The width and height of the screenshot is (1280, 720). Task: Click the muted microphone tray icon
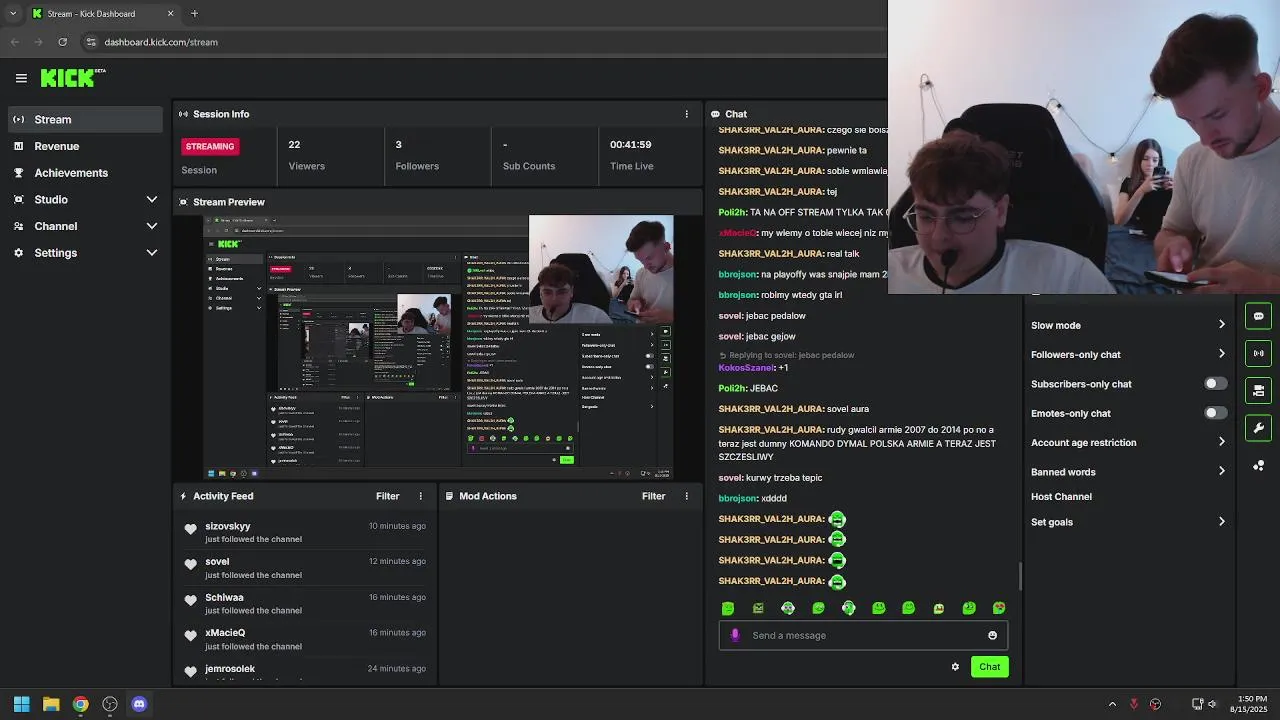[x=1133, y=704]
